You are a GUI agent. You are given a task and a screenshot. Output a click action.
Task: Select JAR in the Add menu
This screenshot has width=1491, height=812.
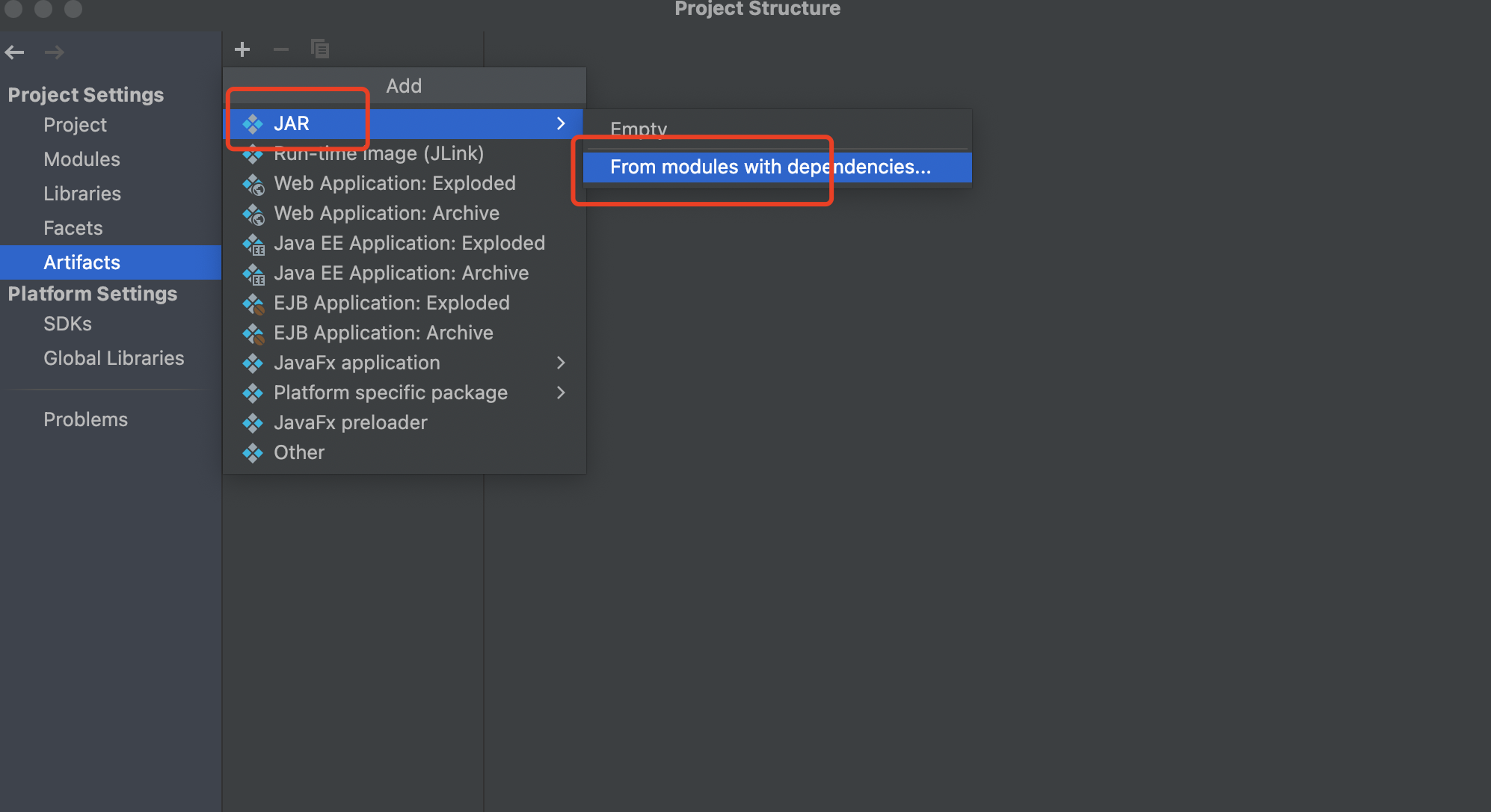pyautogui.click(x=405, y=123)
